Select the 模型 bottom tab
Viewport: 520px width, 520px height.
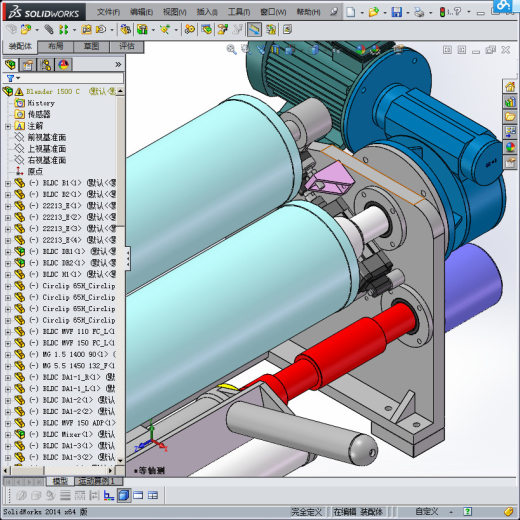[x=60, y=481]
